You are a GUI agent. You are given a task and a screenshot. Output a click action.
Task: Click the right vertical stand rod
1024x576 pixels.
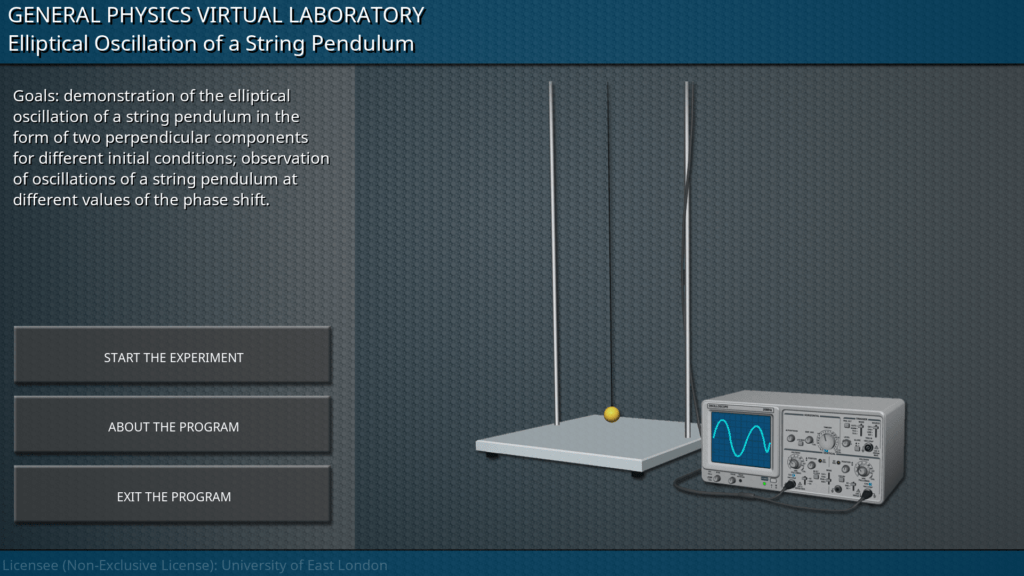[x=687, y=250]
